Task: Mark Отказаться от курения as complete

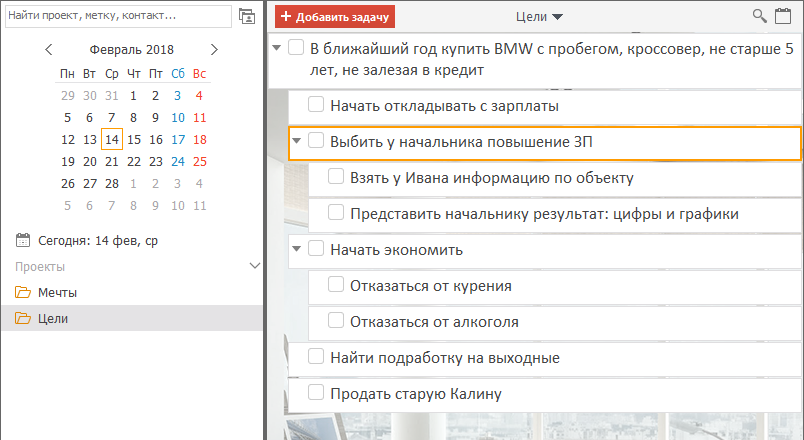Action: point(336,285)
